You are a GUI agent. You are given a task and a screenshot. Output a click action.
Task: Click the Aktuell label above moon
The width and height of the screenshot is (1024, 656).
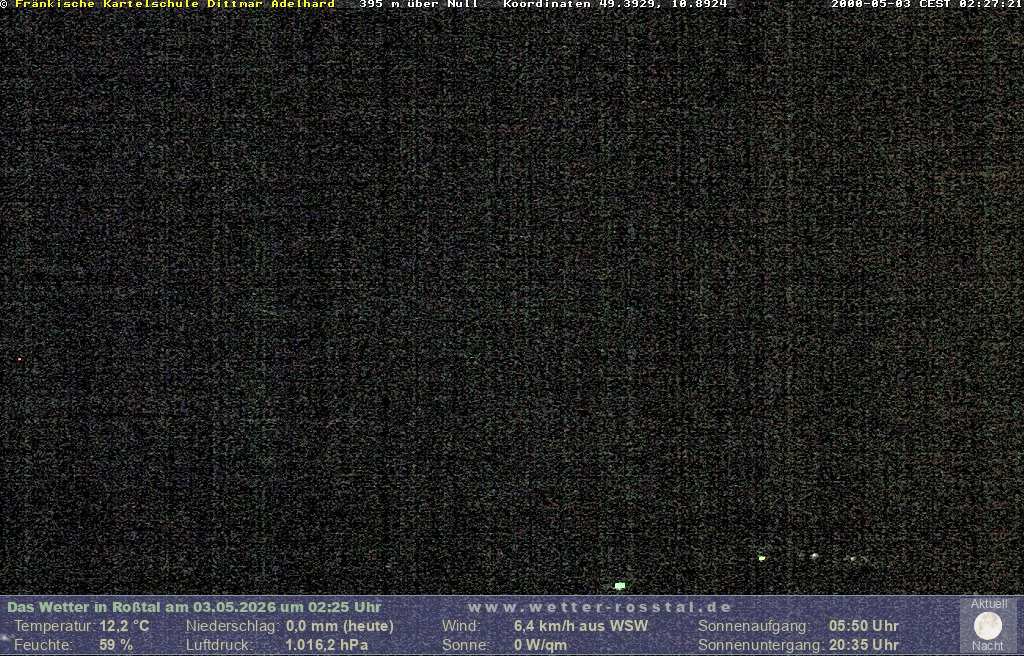989,604
